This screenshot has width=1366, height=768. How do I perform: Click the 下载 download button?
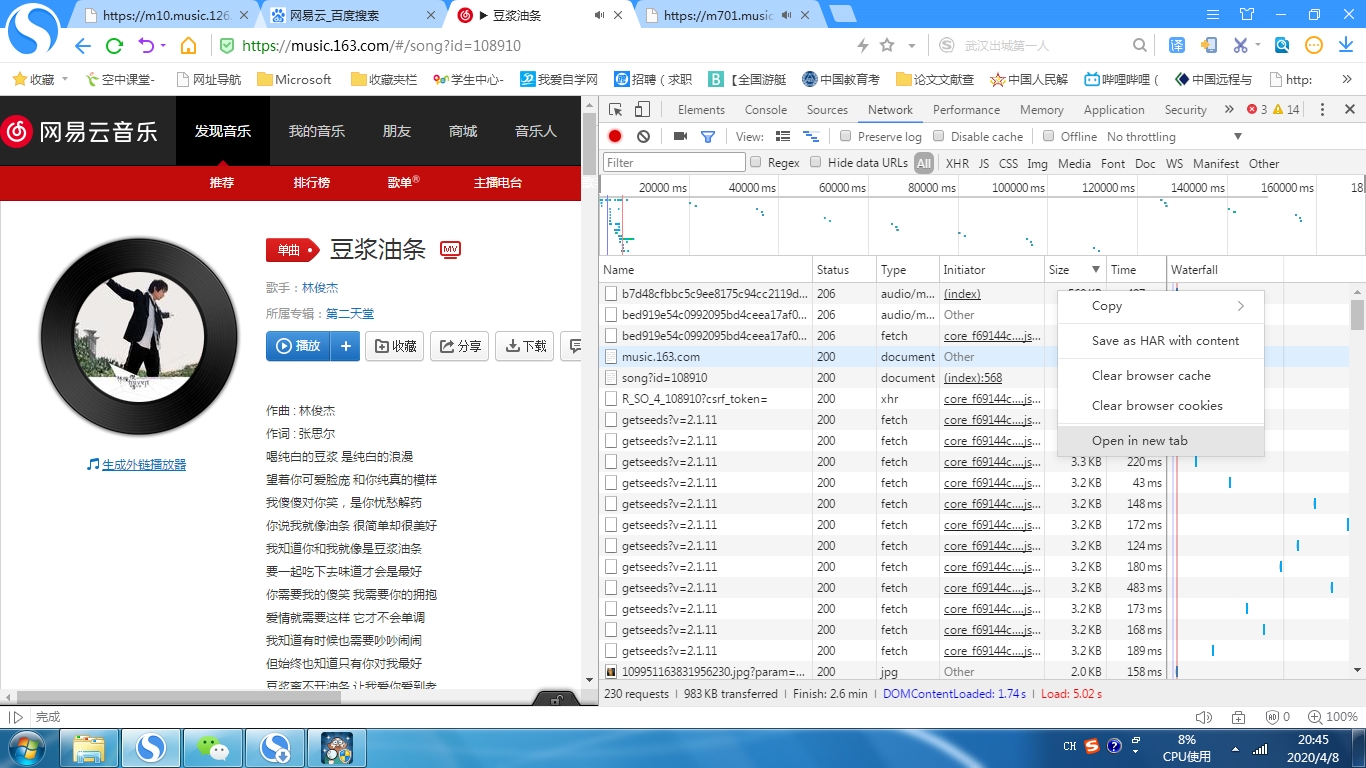click(525, 346)
